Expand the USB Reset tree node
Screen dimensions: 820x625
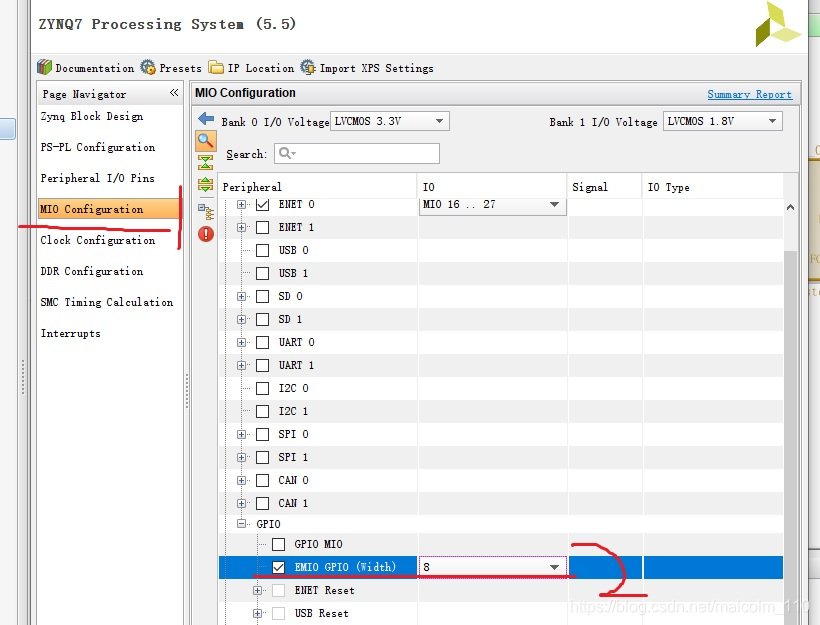257,613
